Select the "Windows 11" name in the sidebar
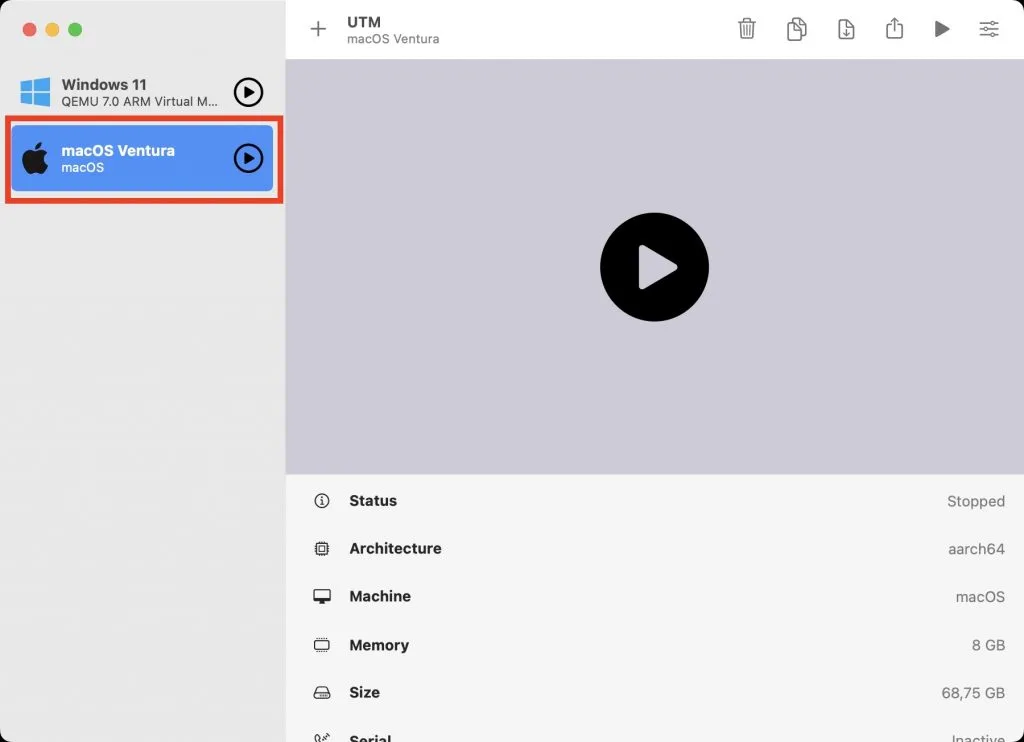The image size is (1024, 742). tap(104, 84)
